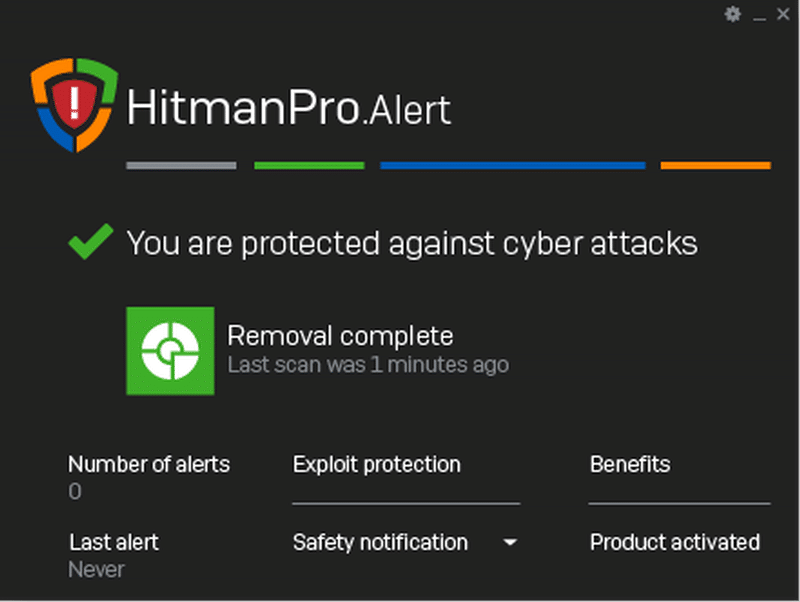Open settings via the gear icon
The width and height of the screenshot is (800, 602).
coord(733,14)
